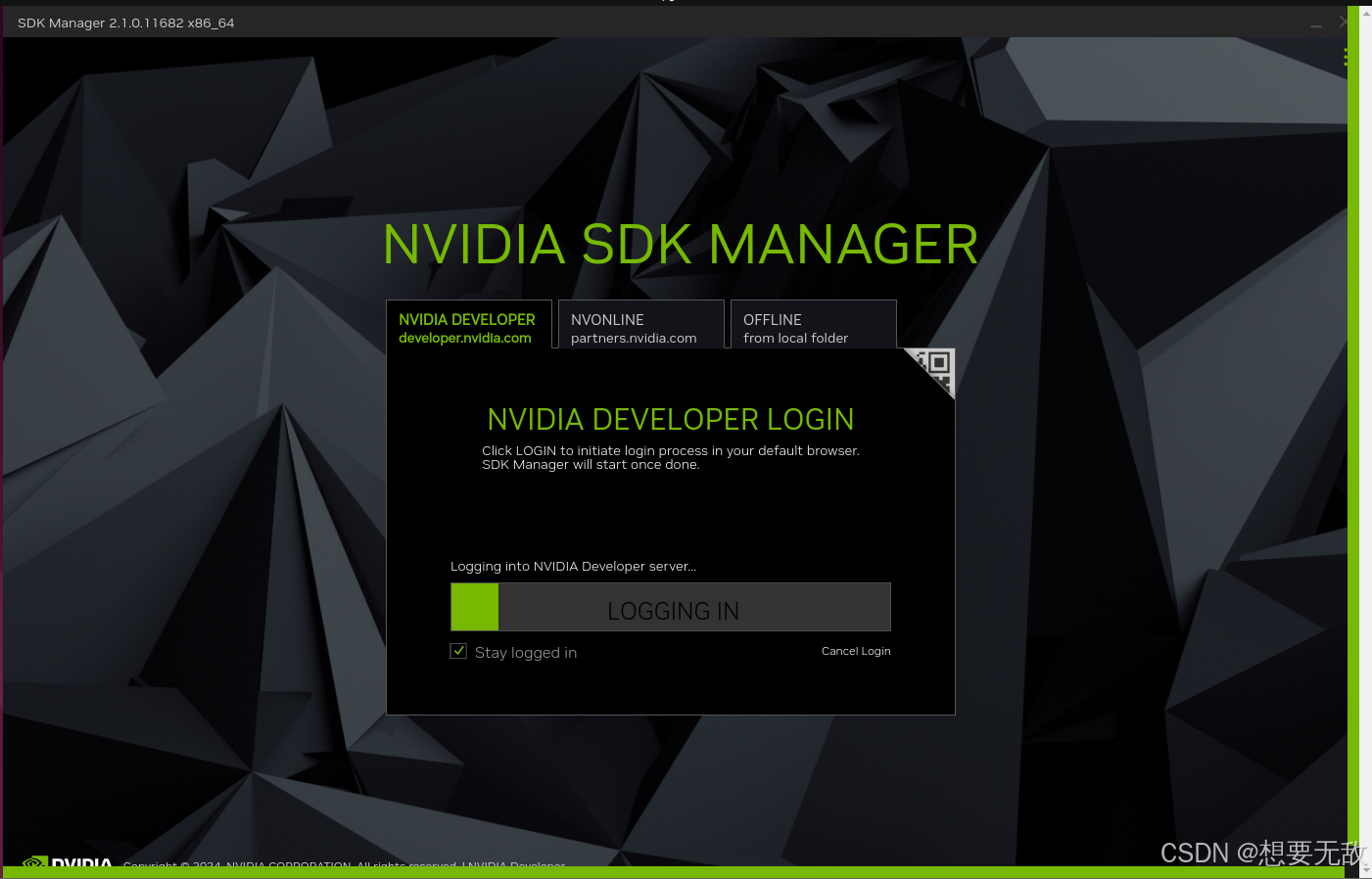
Task: Click the Stay logged in label
Action: pyautogui.click(x=526, y=653)
